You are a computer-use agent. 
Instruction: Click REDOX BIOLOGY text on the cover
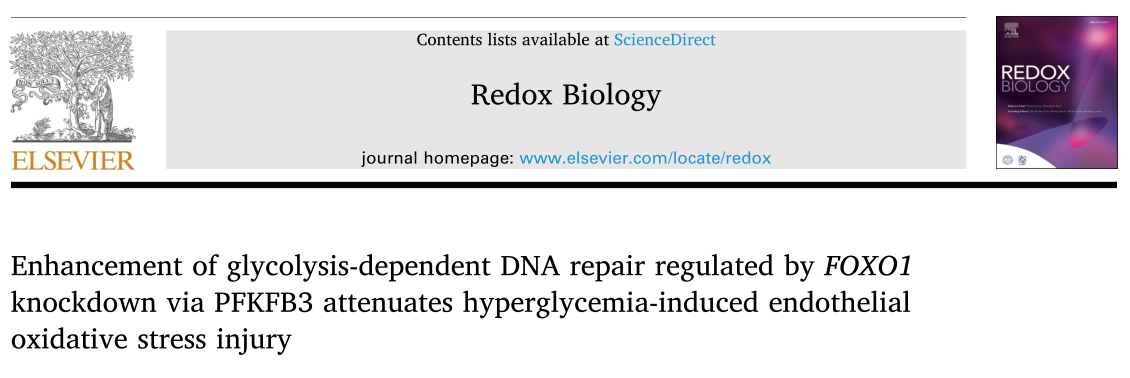click(1035, 78)
